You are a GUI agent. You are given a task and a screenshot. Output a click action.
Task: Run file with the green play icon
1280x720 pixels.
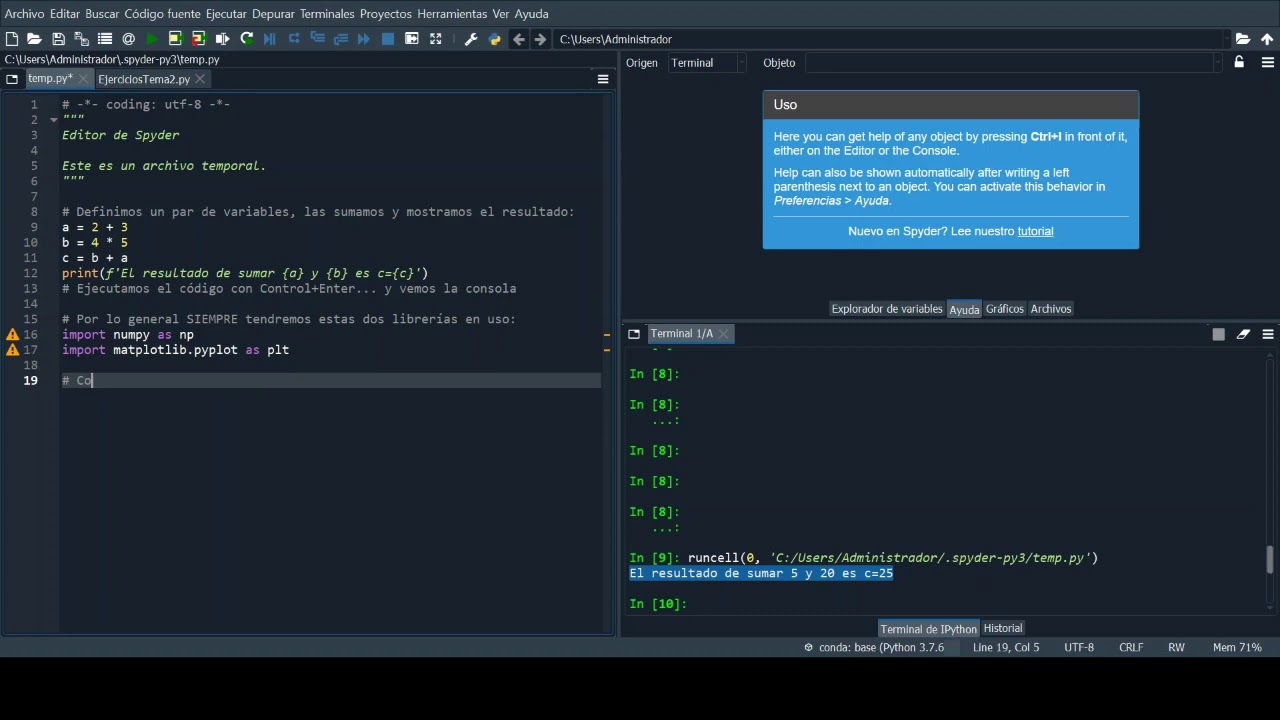click(x=152, y=39)
